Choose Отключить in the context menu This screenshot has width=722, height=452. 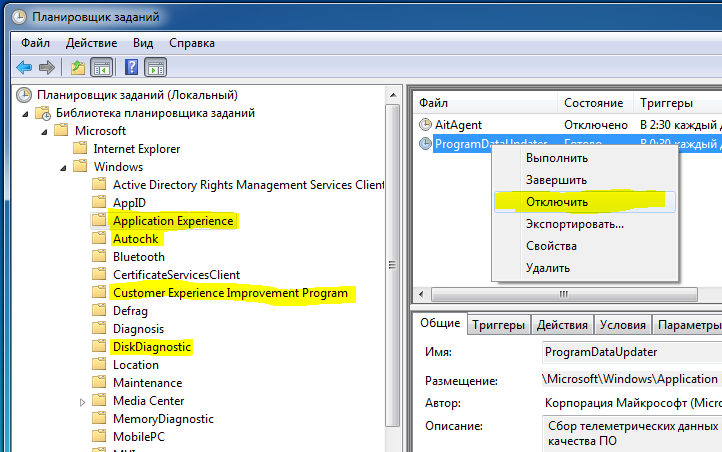click(585, 202)
